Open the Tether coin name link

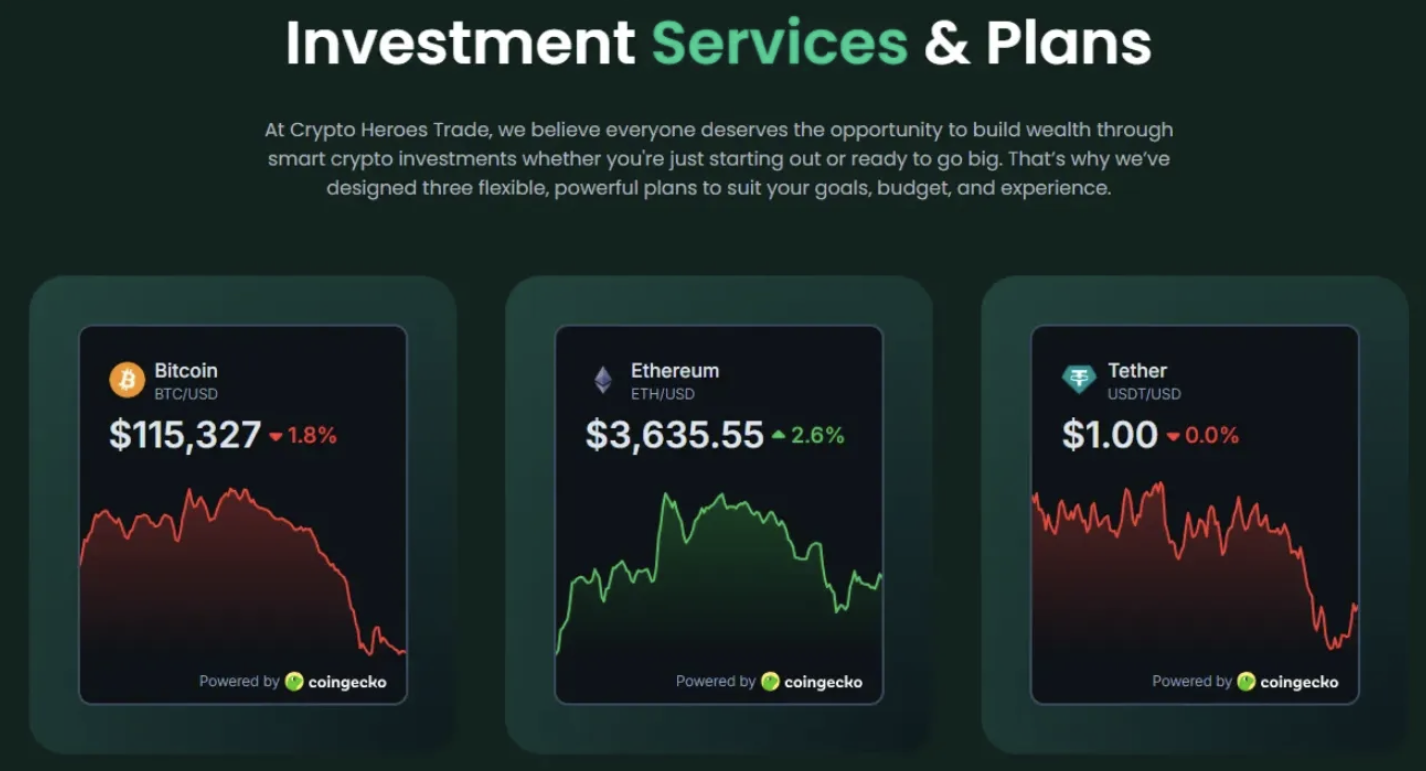click(x=1137, y=371)
